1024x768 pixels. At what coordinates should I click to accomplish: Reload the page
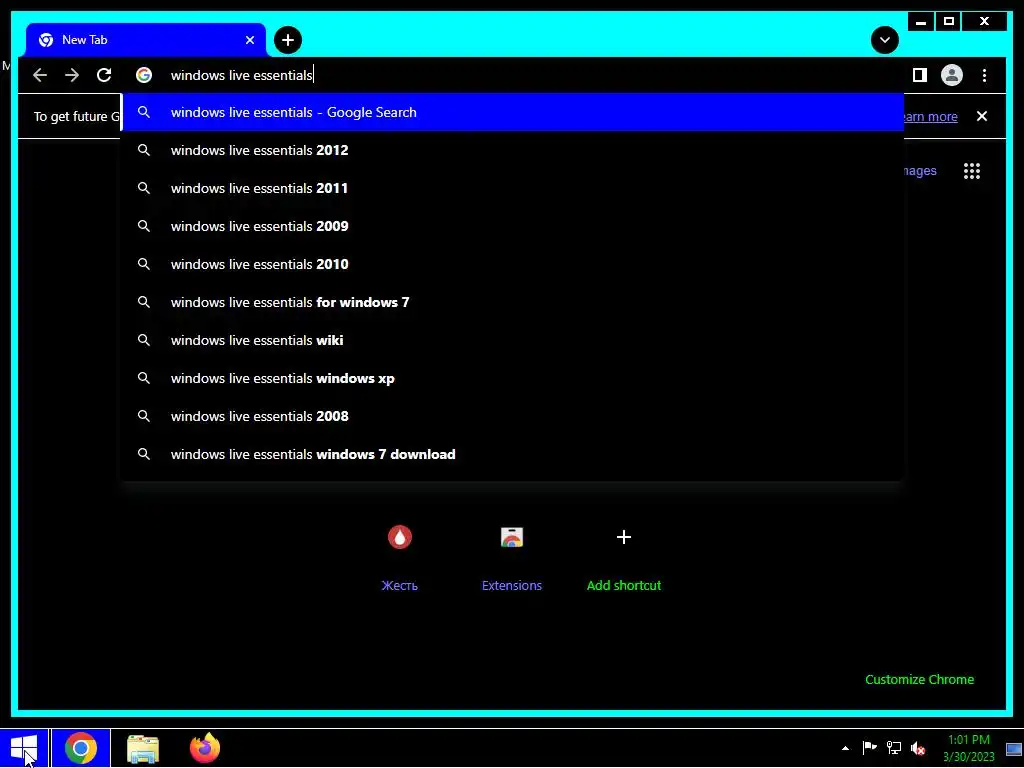point(104,75)
